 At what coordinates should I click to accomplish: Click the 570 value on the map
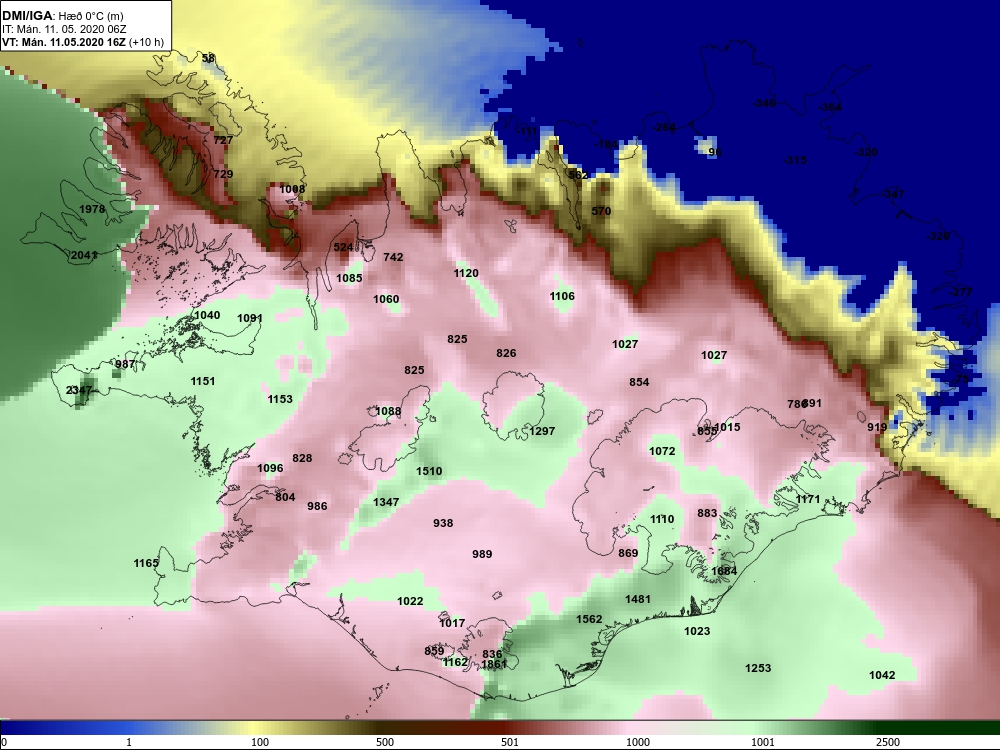[x=601, y=211]
